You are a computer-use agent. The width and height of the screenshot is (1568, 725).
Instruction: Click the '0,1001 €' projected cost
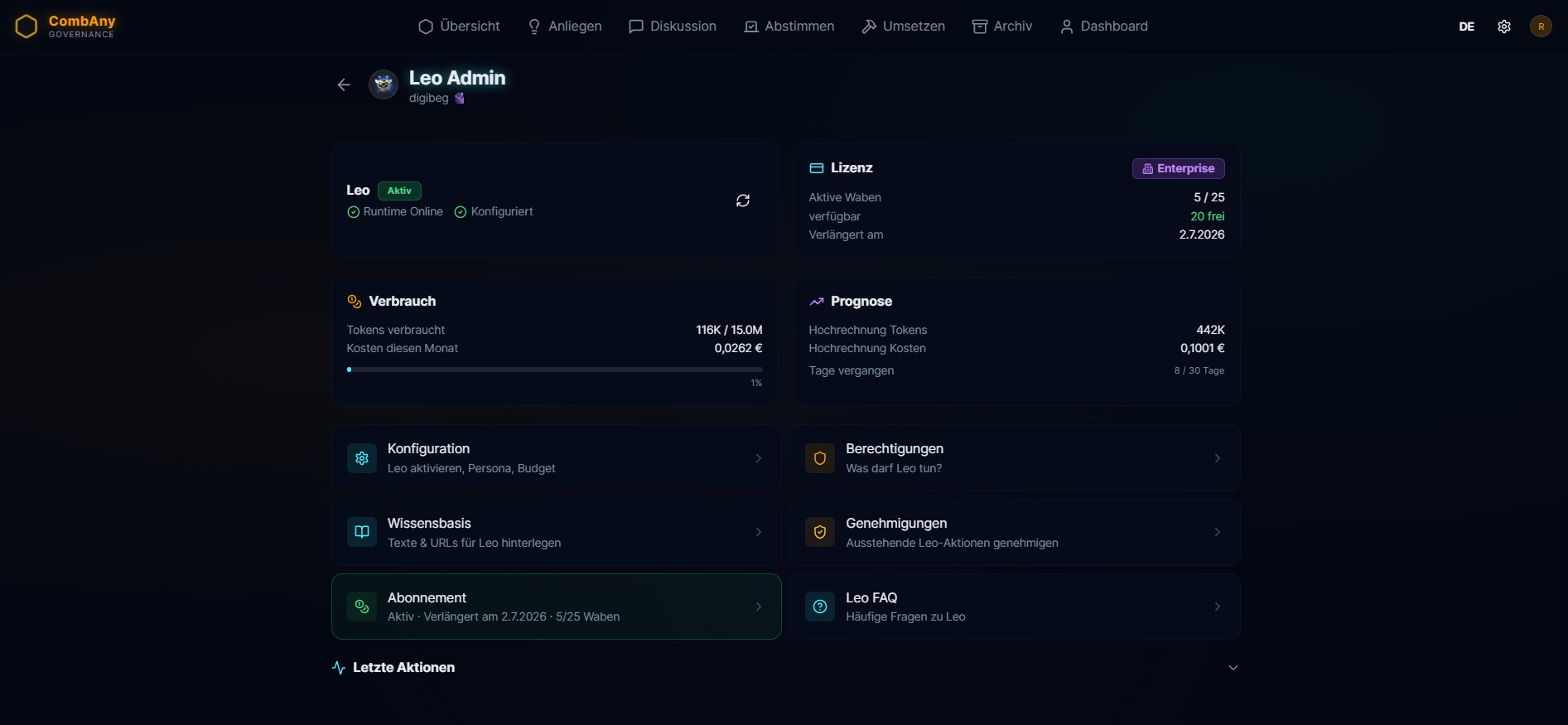[1202, 348]
